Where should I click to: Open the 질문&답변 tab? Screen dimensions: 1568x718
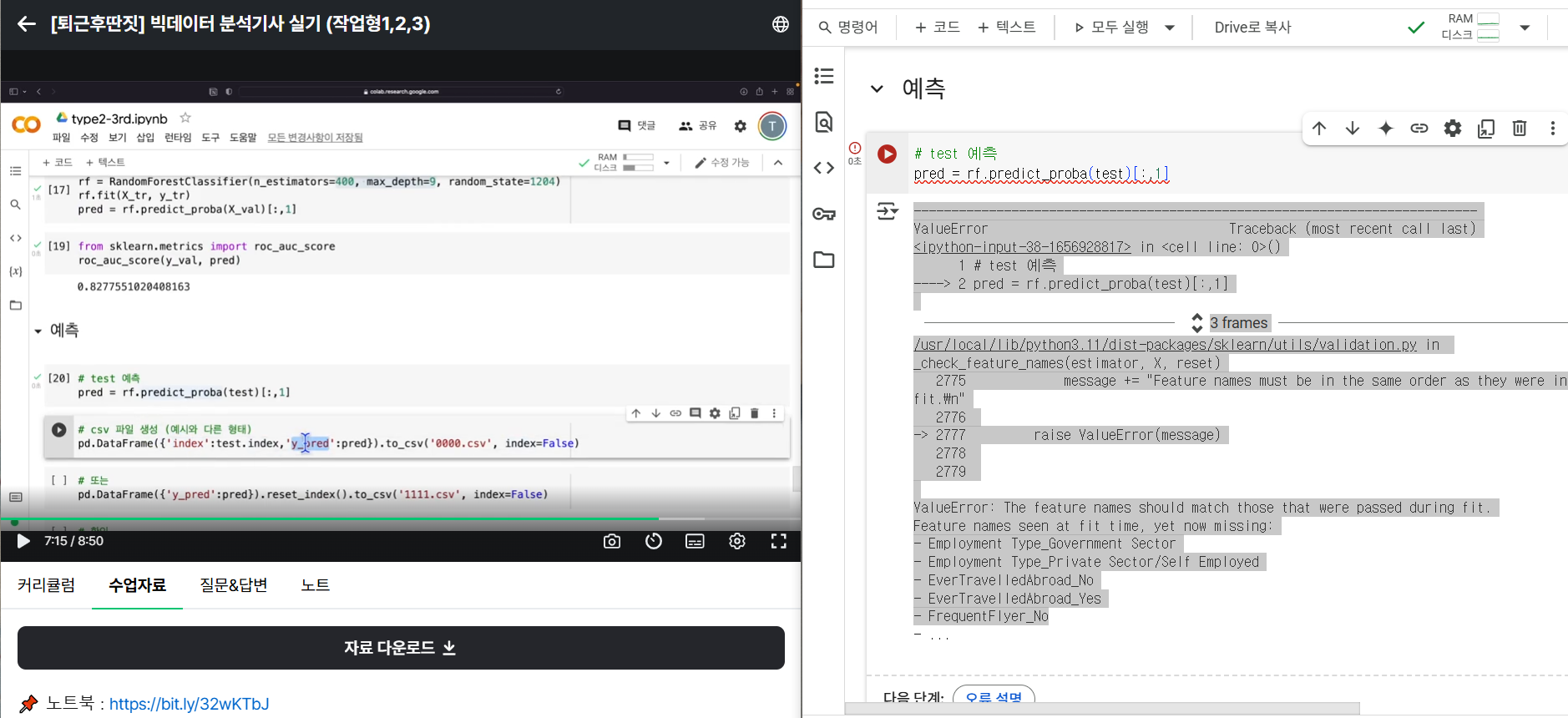(234, 585)
